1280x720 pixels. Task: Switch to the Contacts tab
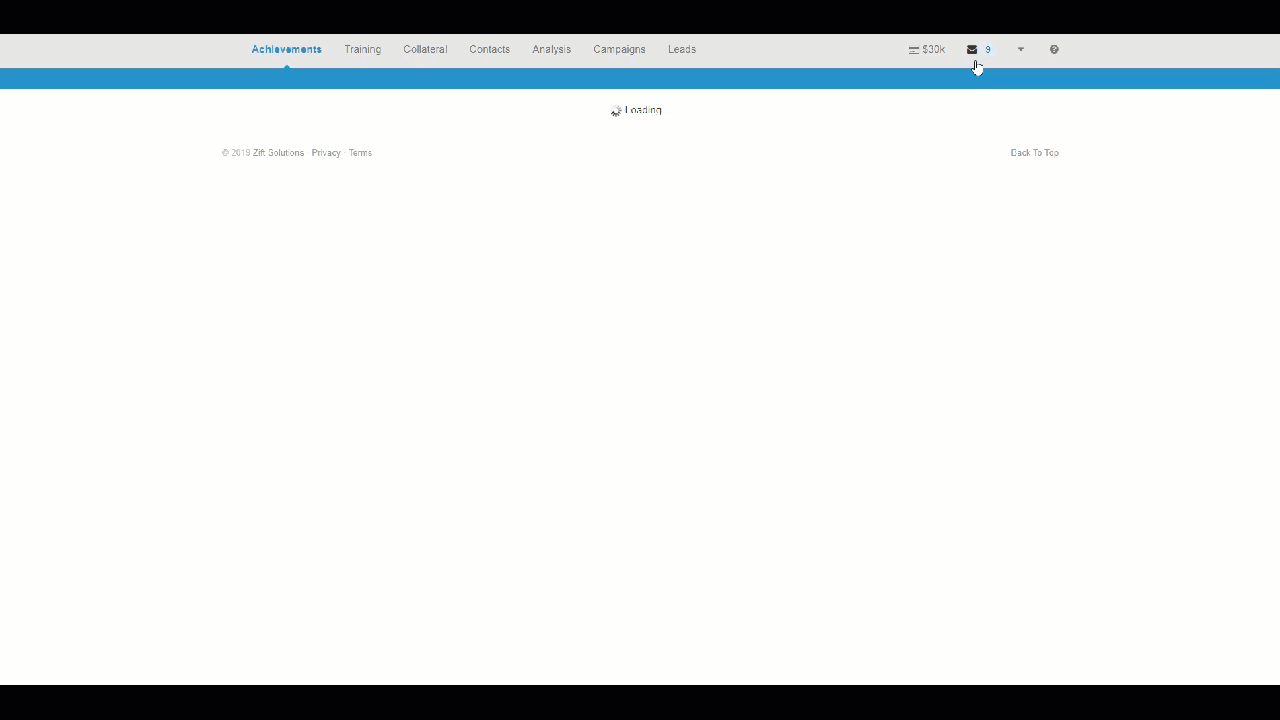click(x=490, y=49)
